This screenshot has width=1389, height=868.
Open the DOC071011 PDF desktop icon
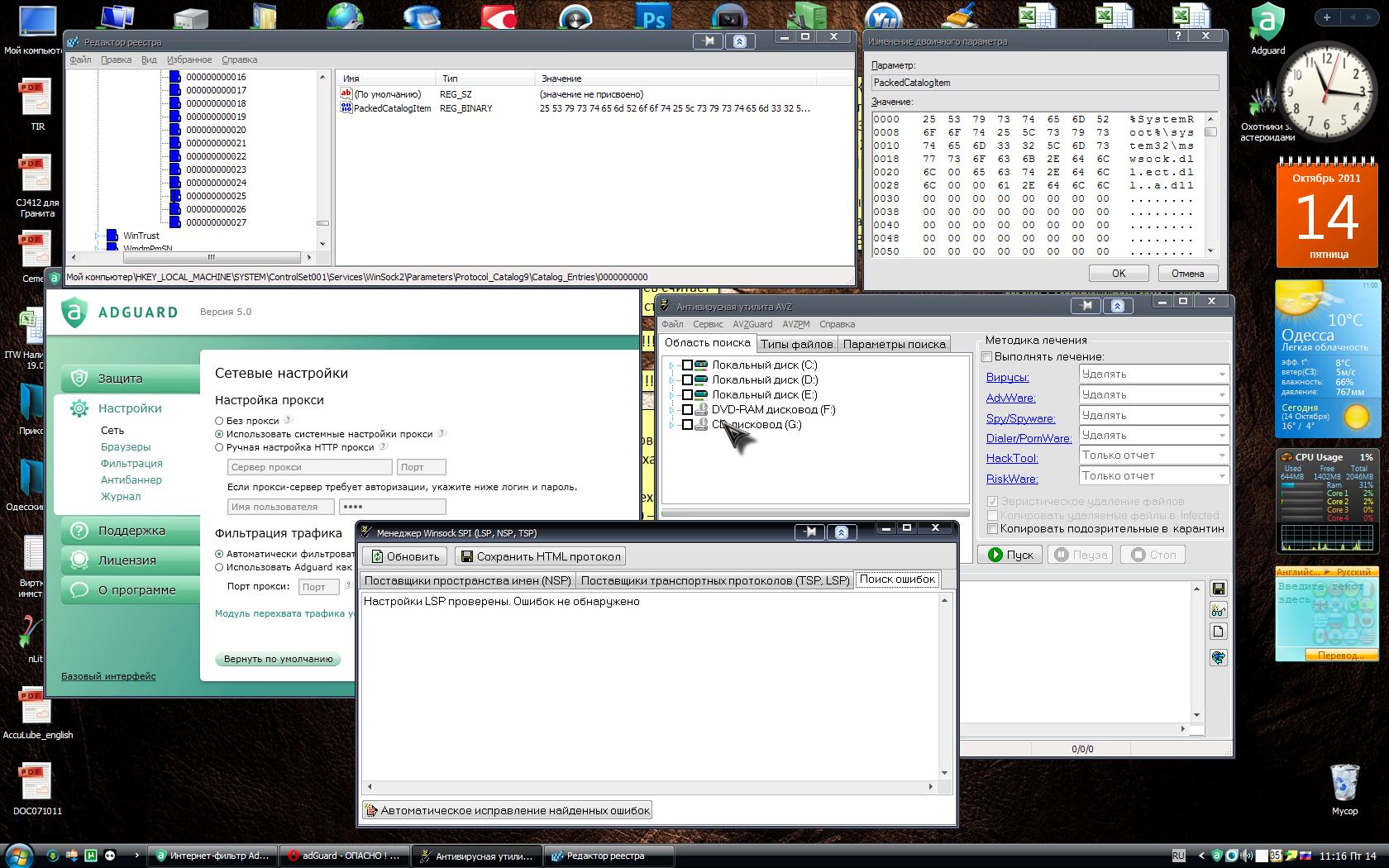[36, 782]
